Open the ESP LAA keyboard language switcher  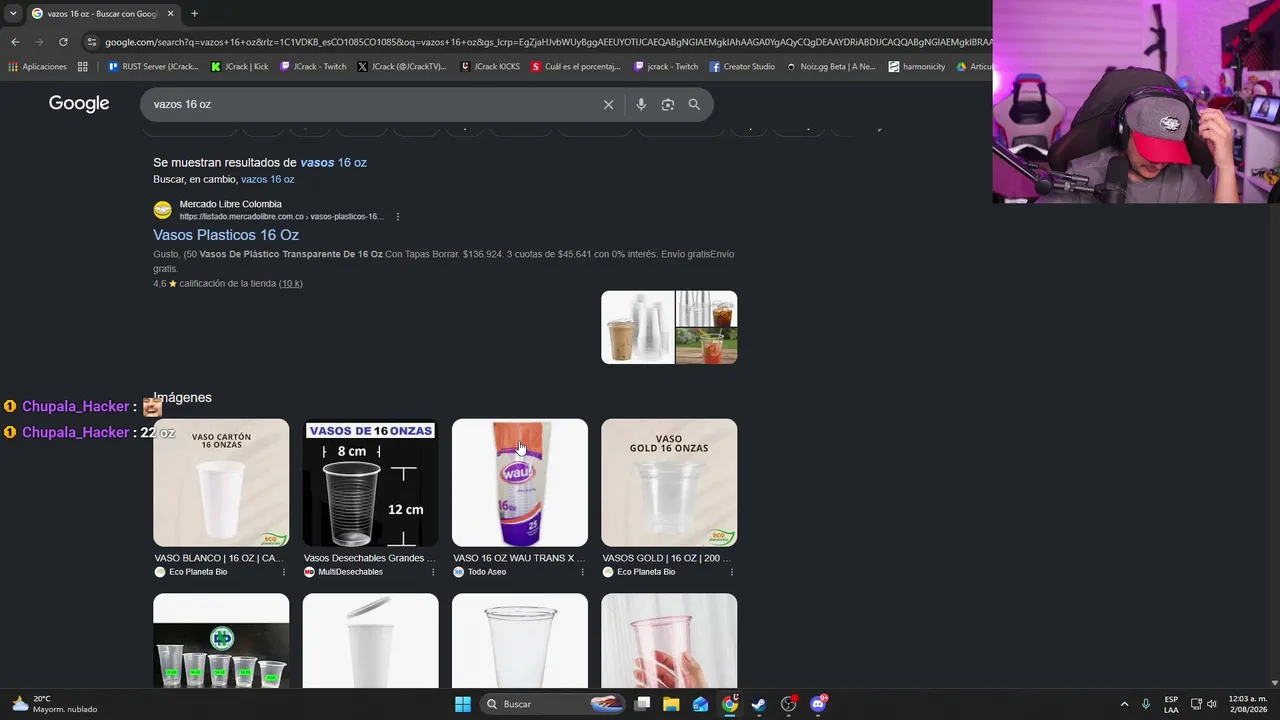[x=1171, y=704]
